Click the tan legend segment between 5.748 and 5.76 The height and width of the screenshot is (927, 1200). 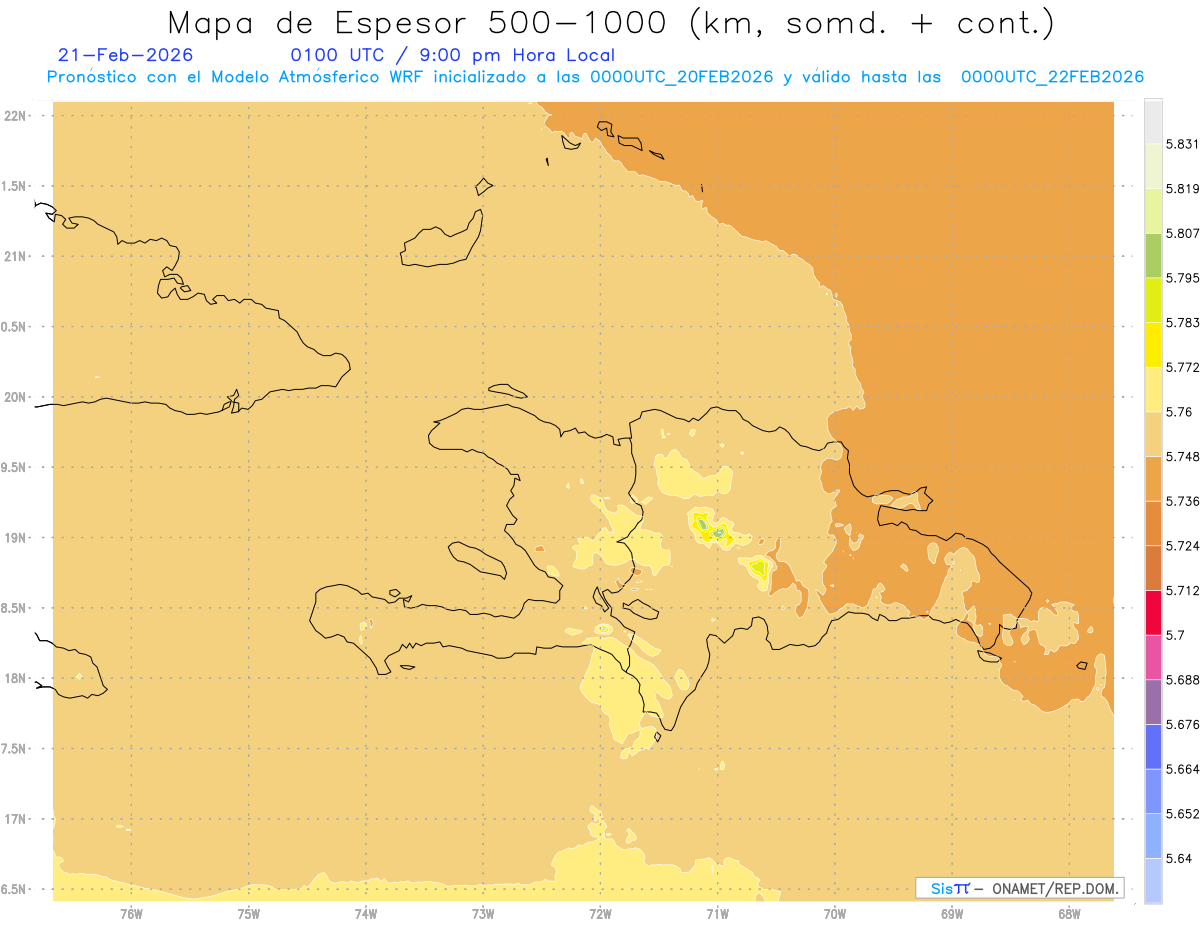(x=1153, y=434)
